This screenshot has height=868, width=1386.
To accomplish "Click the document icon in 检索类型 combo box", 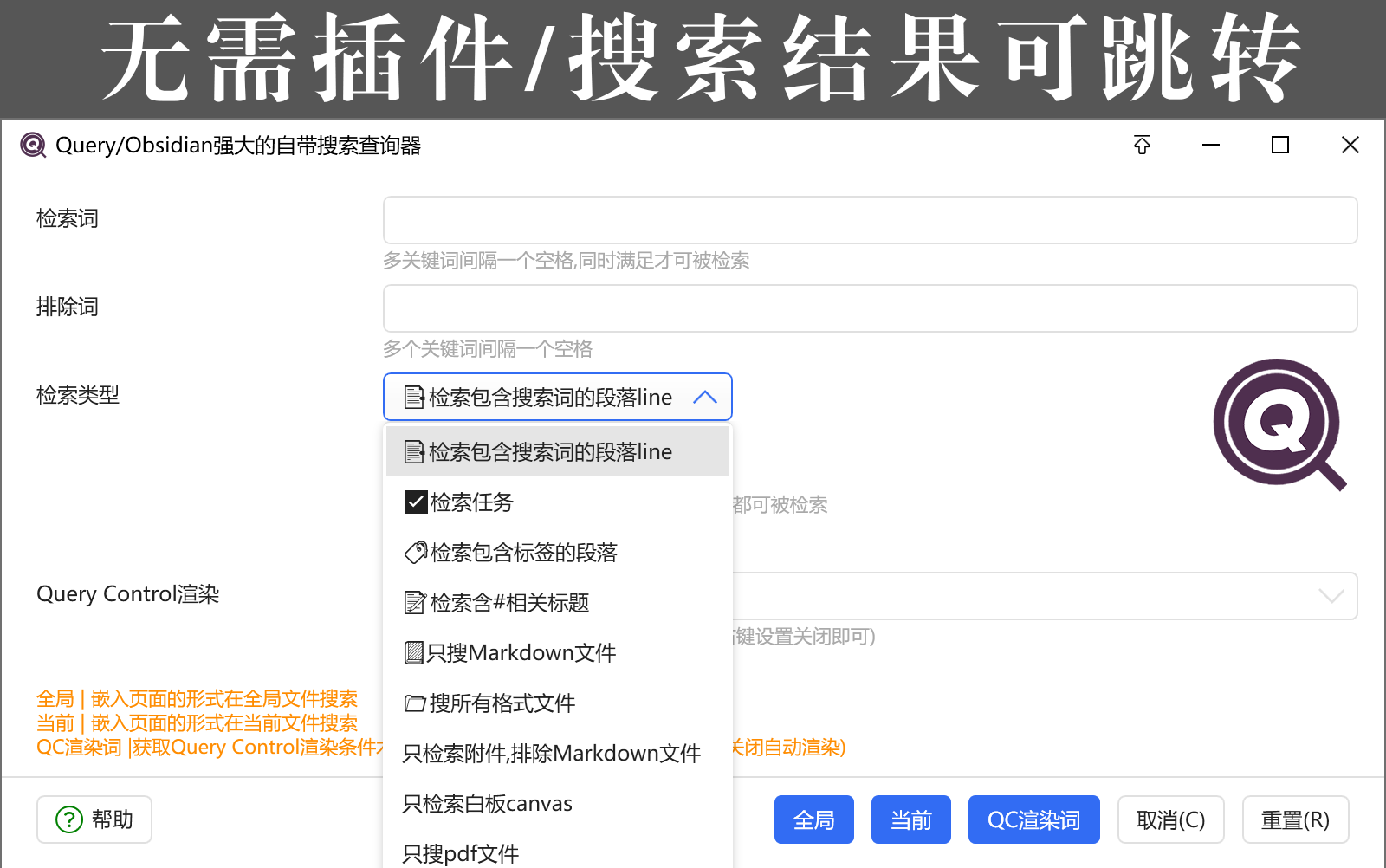I will (x=414, y=398).
